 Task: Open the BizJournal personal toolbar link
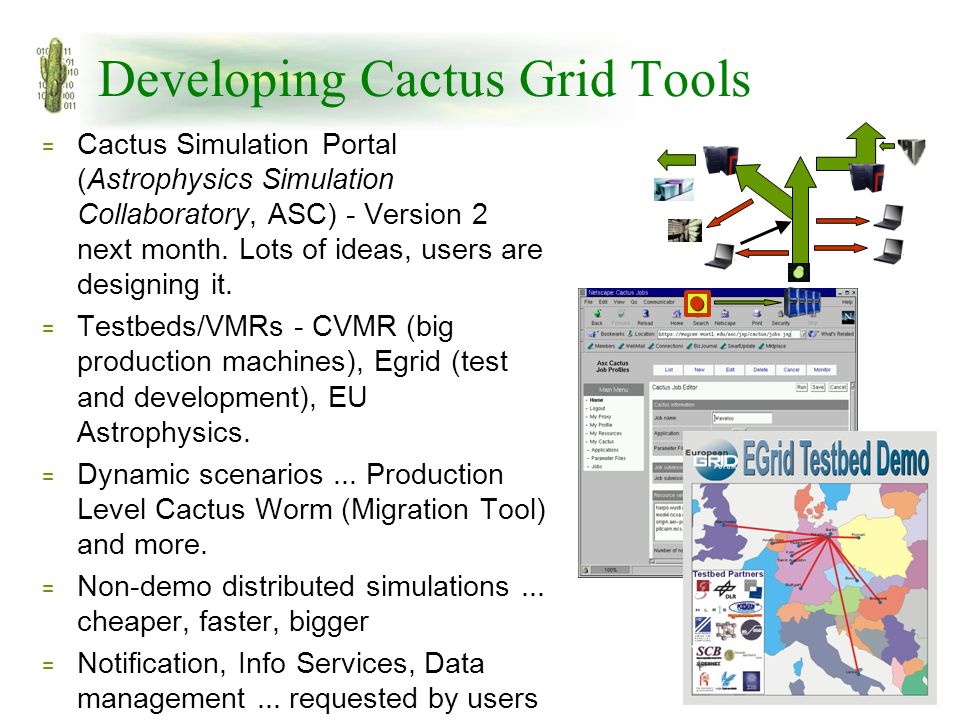[702, 346]
